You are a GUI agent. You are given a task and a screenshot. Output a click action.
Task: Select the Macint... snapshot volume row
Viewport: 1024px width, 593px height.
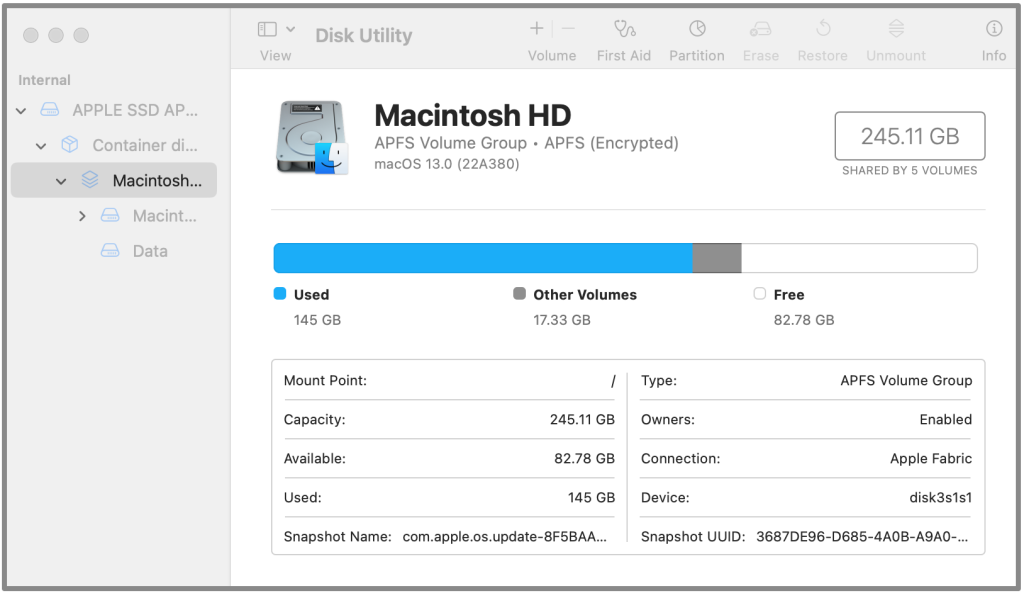coord(165,216)
